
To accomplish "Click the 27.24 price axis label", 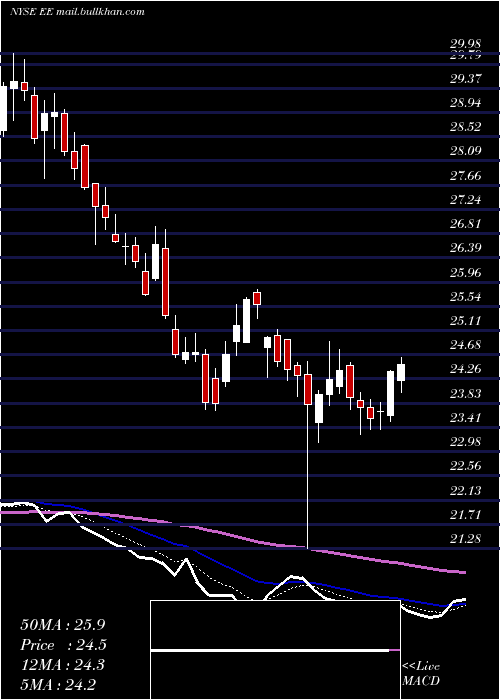I will tap(466, 200).
